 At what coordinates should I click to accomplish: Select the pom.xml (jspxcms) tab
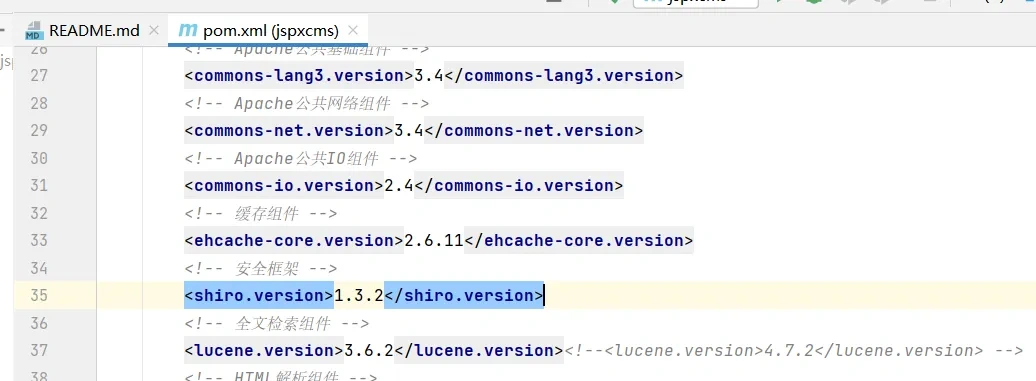(271, 30)
